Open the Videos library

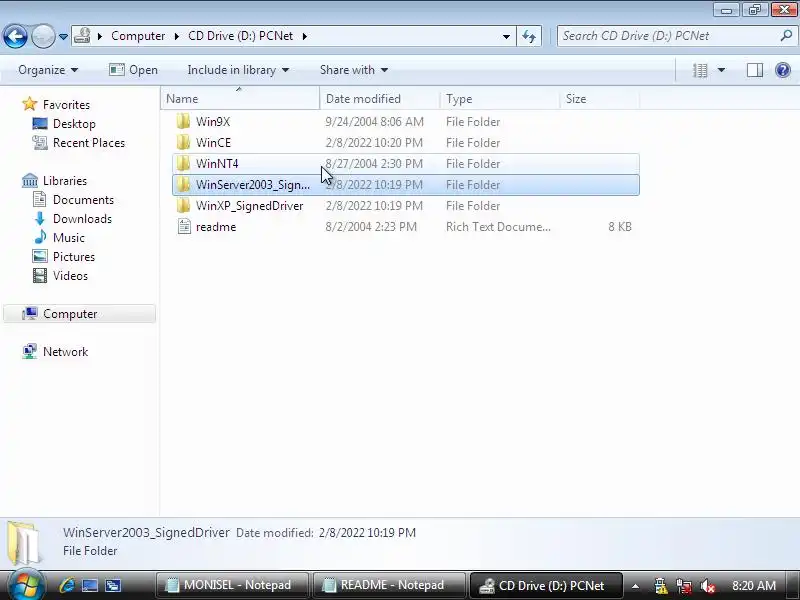pyautogui.click(x=70, y=276)
